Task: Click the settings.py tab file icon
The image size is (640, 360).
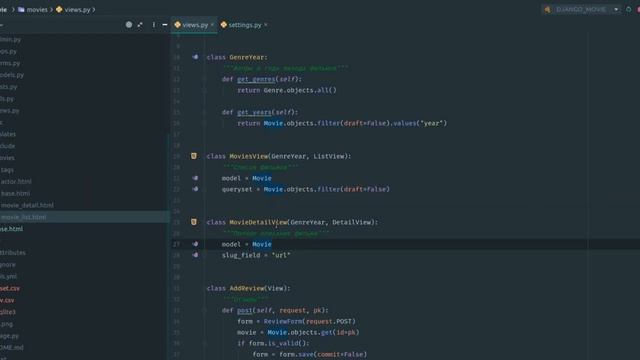Action: [x=224, y=25]
